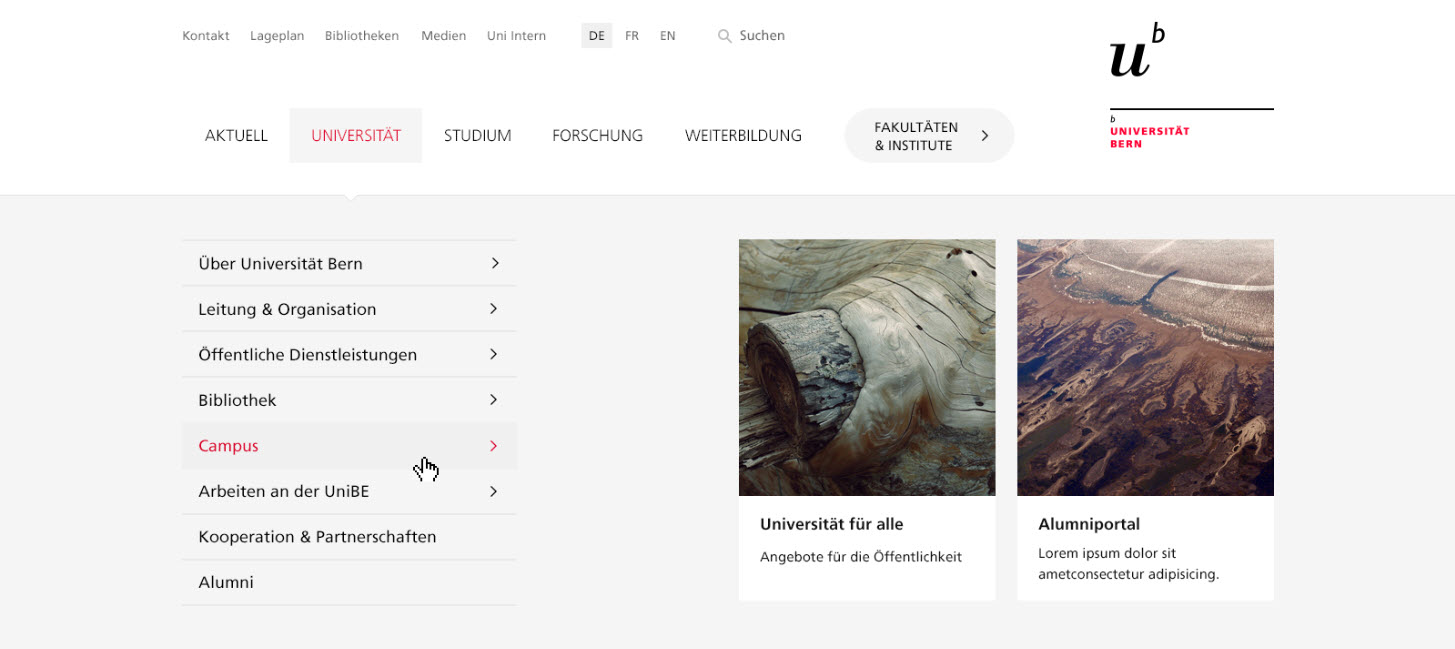
Task: Open the driftwood image thumbnail
Action: click(x=867, y=367)
